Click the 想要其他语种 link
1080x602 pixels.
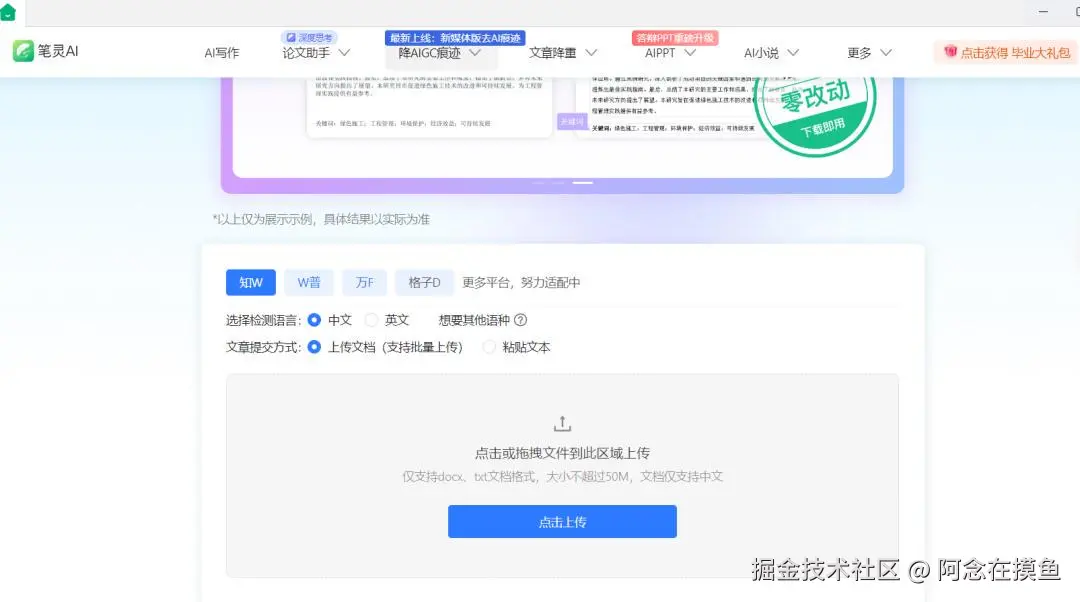point(474,320)
